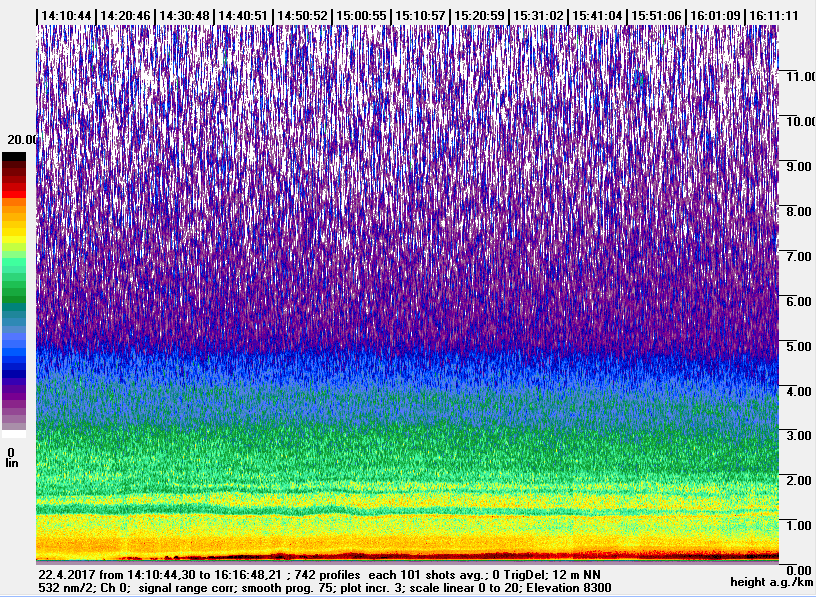Click the 14:10:44 time label

point(66,16)
